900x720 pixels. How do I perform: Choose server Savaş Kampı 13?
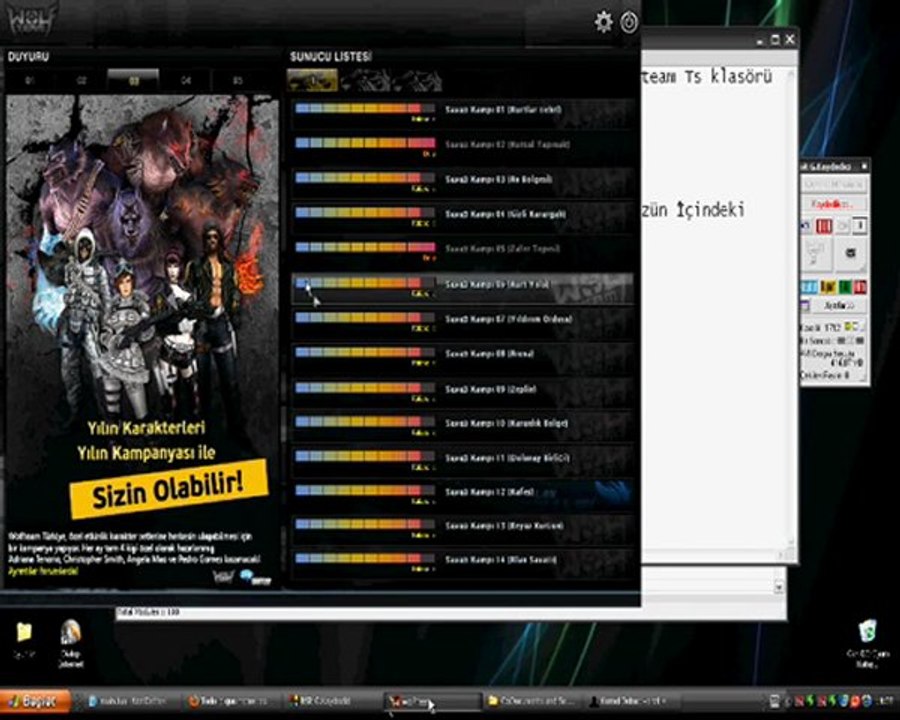464,529
